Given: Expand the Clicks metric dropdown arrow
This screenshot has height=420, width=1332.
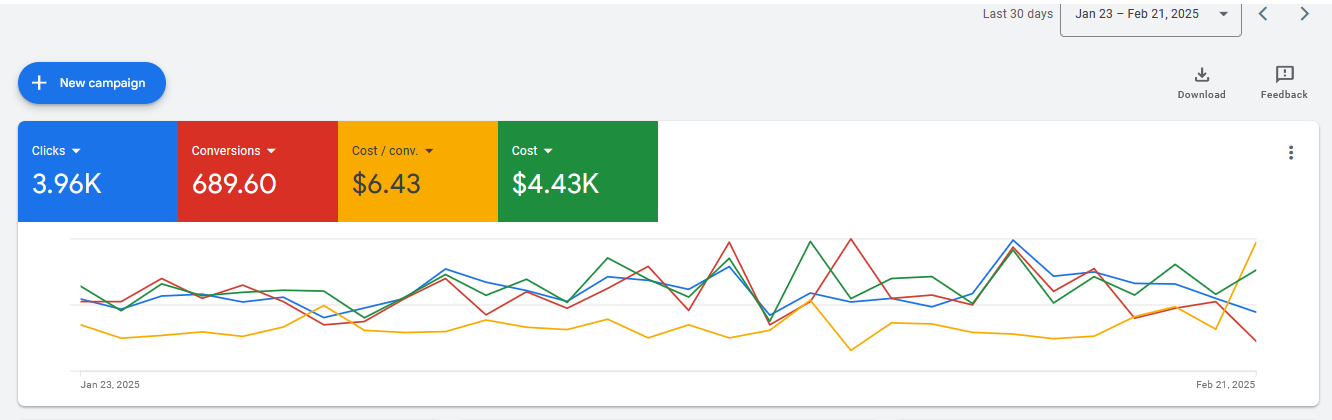Looking at the screenshot, I should (76, 151).
